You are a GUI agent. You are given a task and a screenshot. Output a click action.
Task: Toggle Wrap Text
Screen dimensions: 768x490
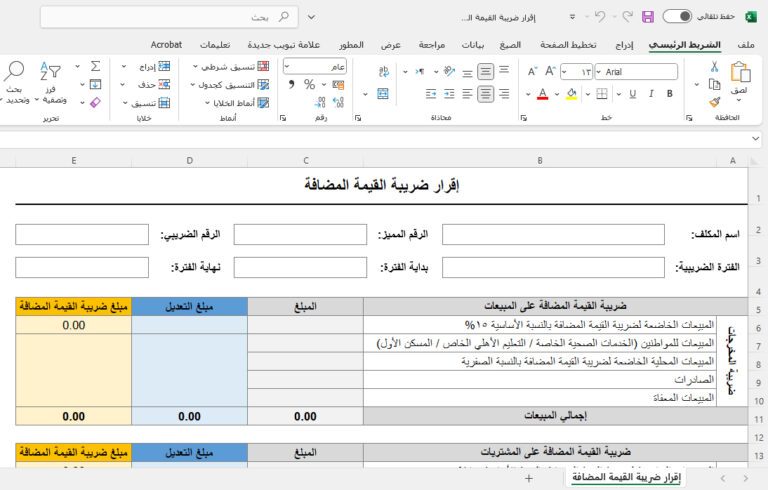coord(384,72)
